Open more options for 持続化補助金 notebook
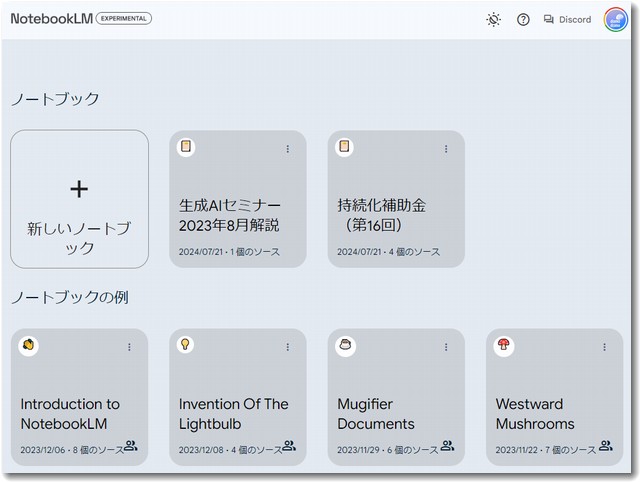The height and width of the screenshot is (482, 640). pos(446,149)
